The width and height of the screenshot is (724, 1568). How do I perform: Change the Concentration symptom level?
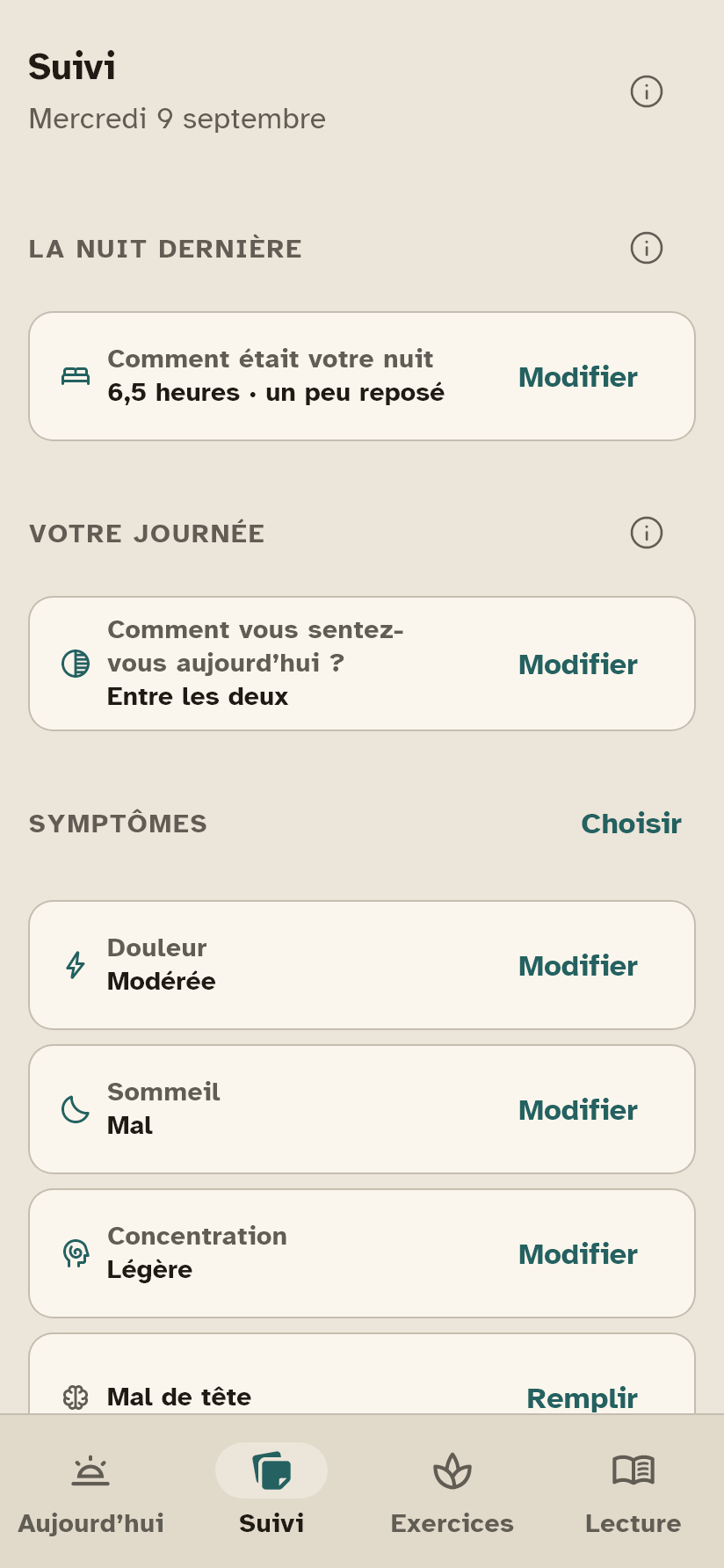pos(578,1254)
